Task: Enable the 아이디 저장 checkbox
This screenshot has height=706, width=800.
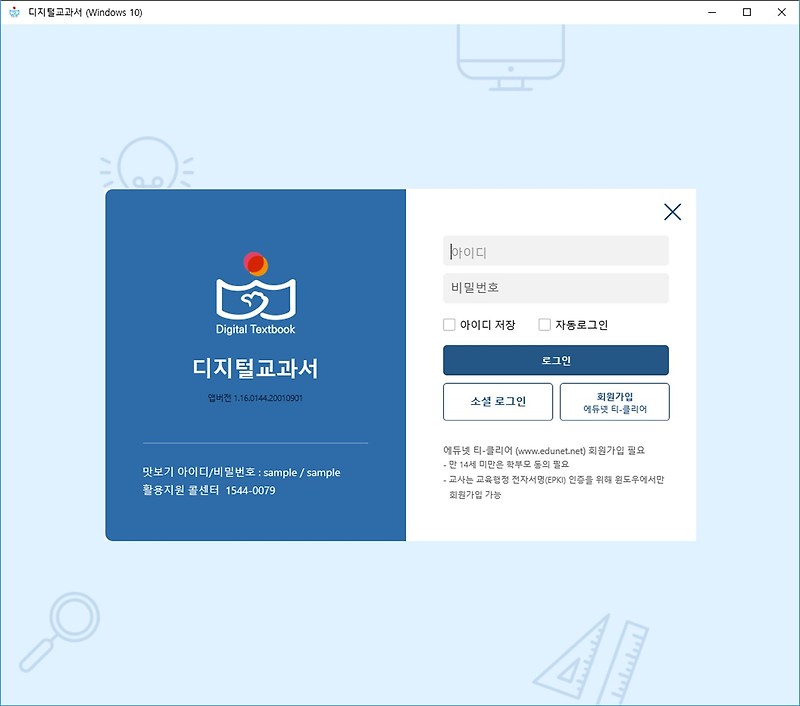Action: 449,325
